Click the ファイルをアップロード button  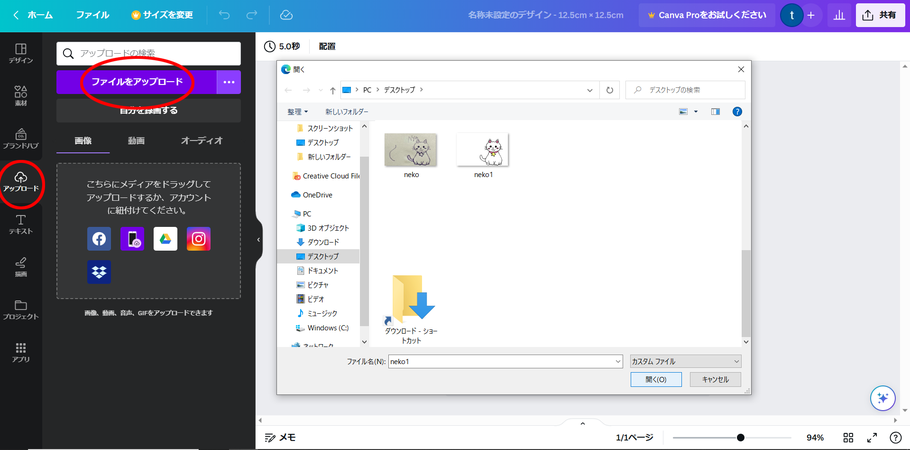(x=136, y=82)
